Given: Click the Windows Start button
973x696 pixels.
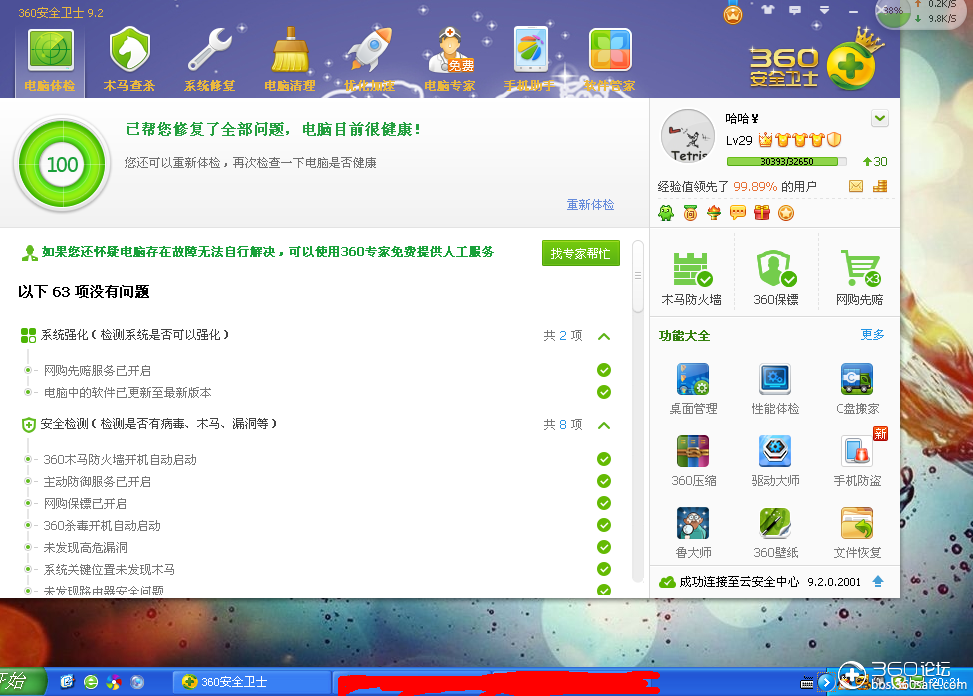Looking at the screenshot, I should [x=22, y=682].
